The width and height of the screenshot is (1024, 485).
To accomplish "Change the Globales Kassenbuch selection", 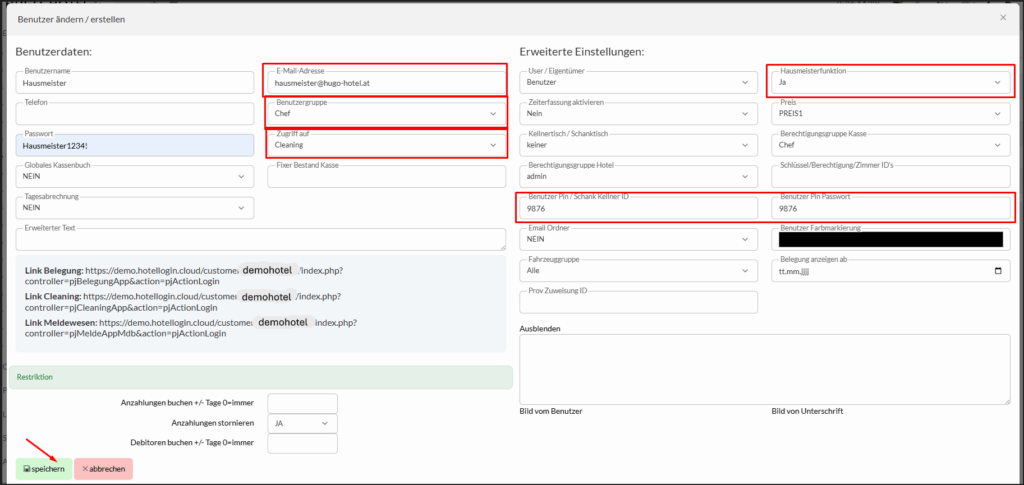I will 134,177.
